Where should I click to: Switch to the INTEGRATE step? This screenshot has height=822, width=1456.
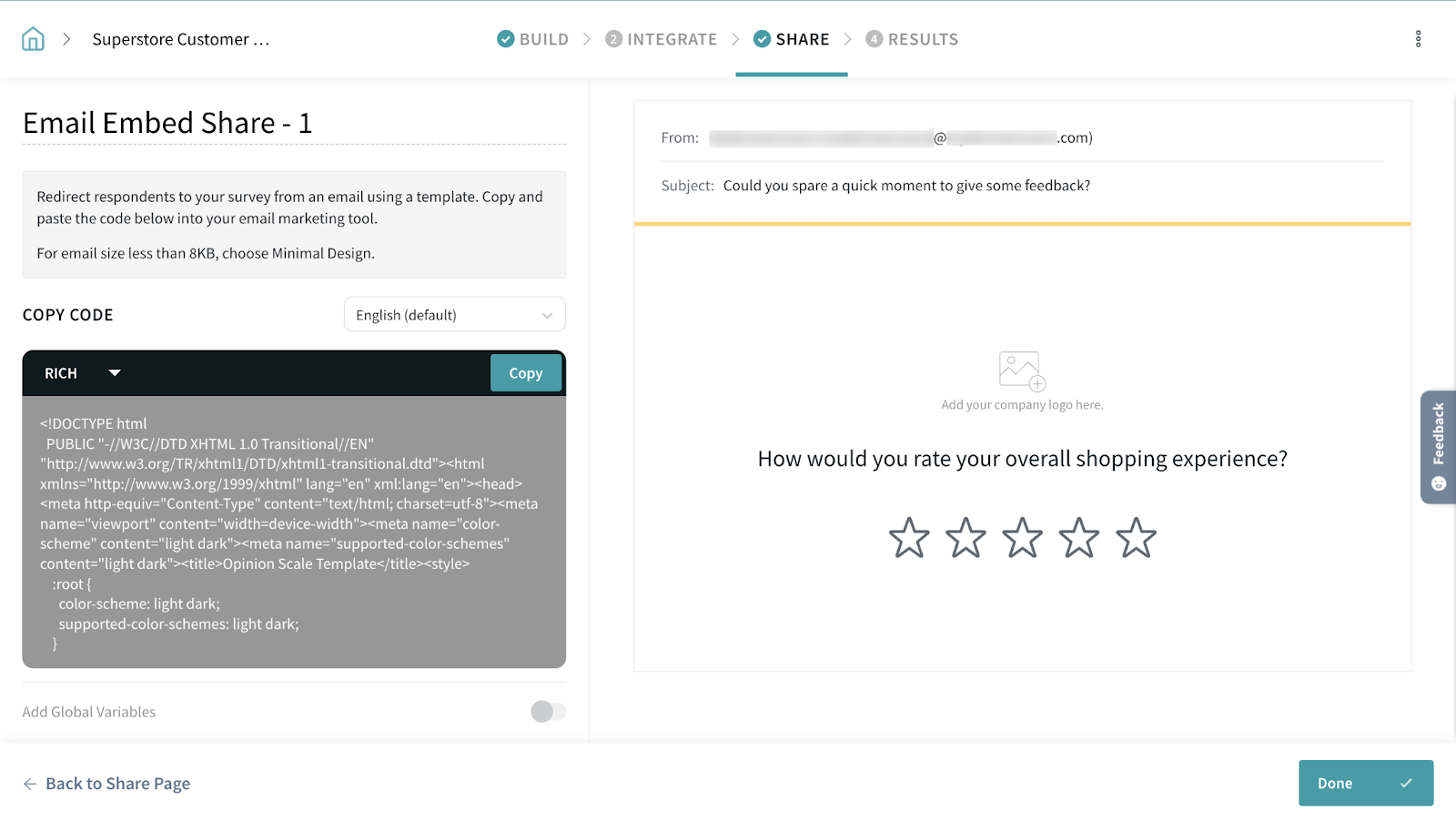[x=662, y=39]
